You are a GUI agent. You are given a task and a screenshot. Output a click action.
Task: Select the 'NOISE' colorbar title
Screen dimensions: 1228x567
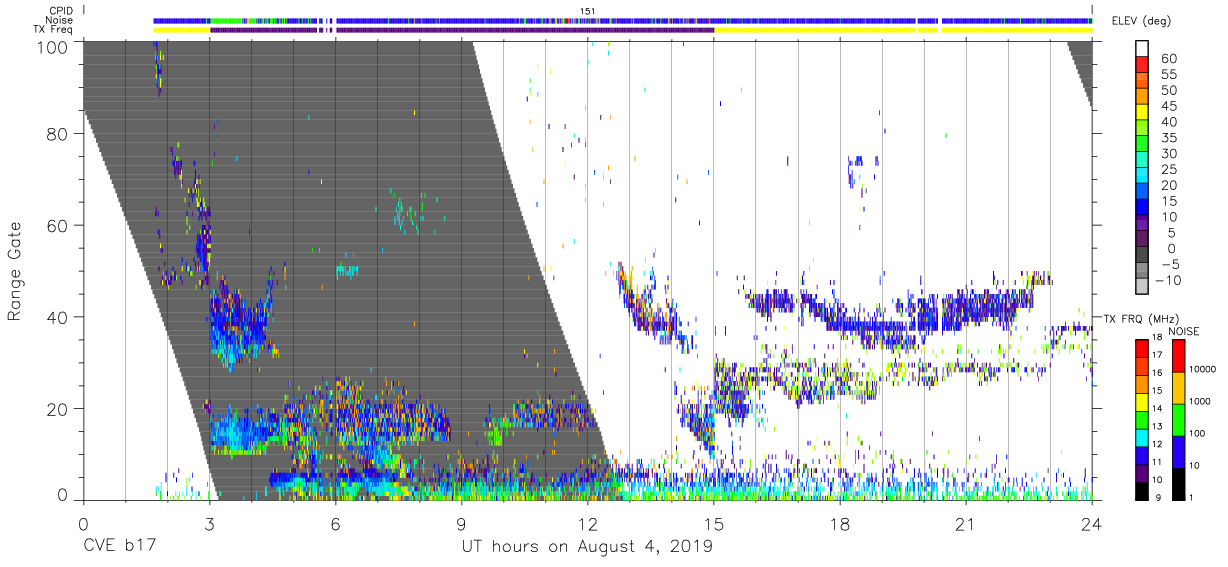[1183, 331]
